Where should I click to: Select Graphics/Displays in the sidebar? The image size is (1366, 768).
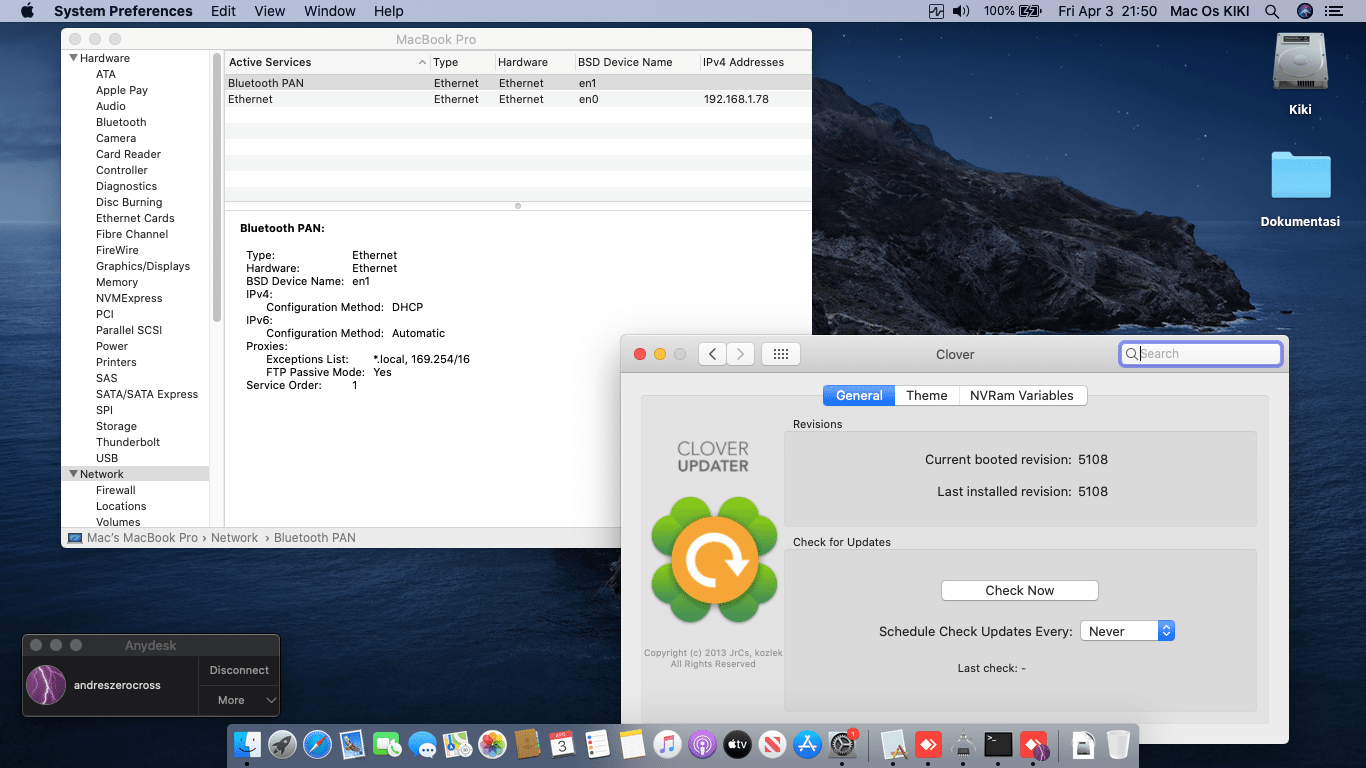[142, 266]
